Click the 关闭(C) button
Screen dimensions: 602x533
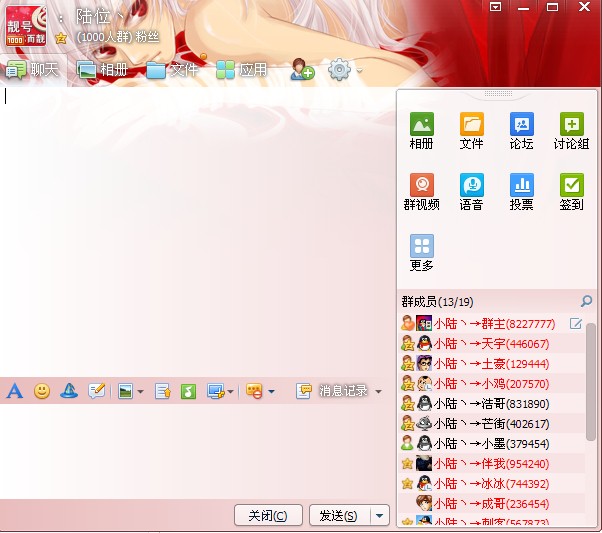point(268,515)
